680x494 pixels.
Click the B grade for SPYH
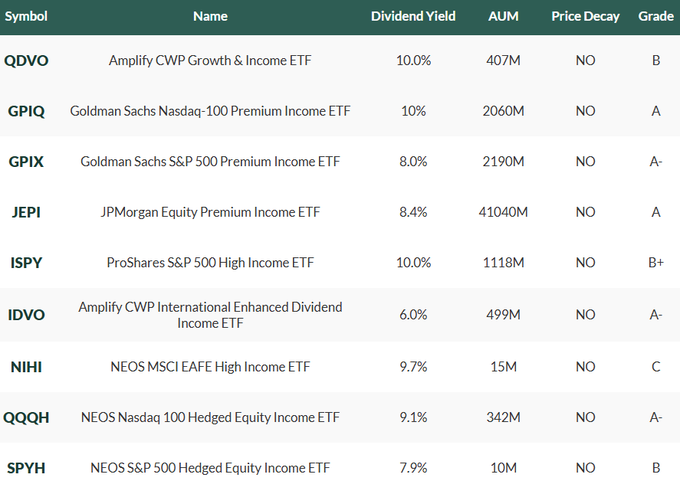(656, 468)
